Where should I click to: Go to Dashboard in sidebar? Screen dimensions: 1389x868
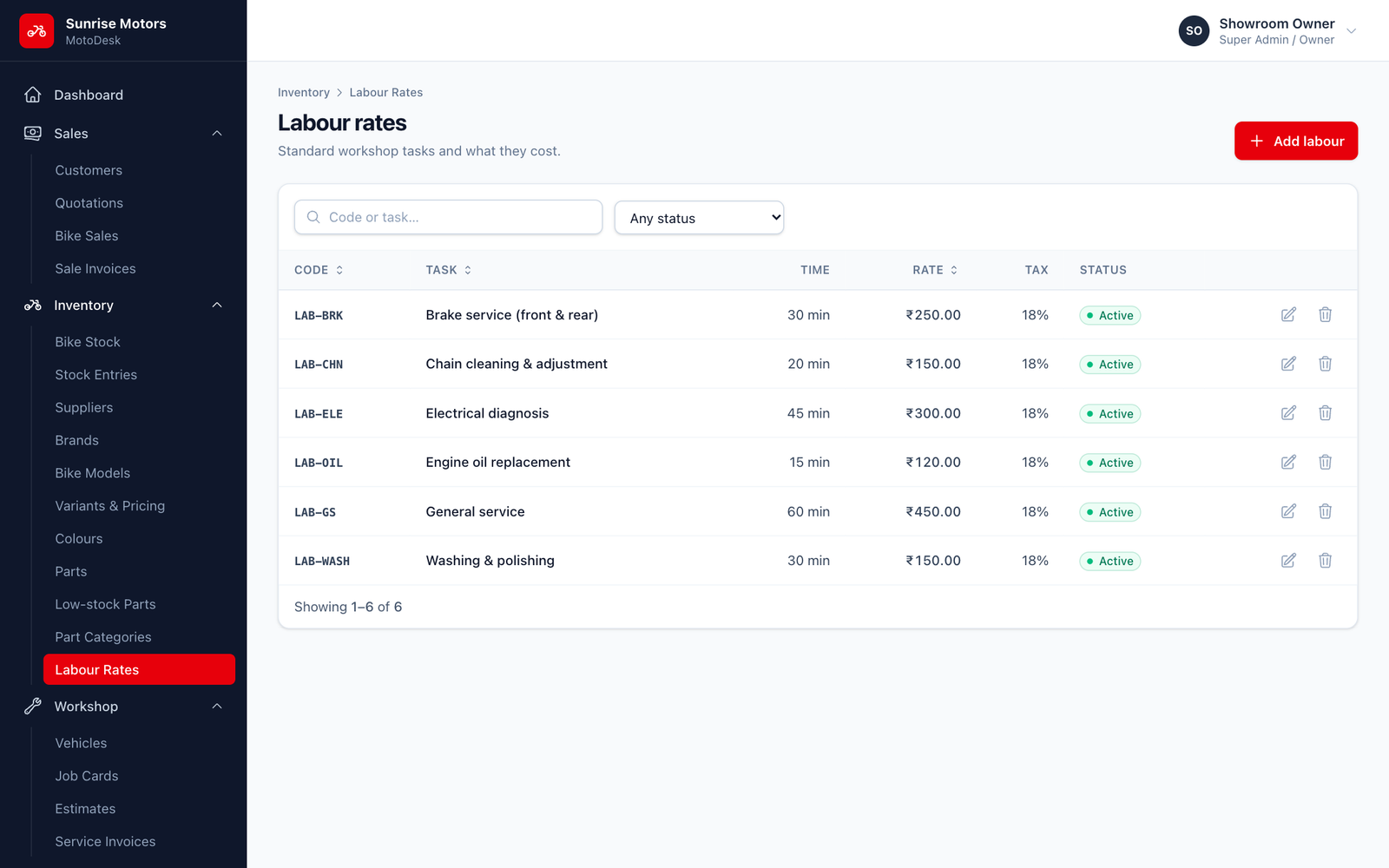pyautogui.click(x=123, y=95)
